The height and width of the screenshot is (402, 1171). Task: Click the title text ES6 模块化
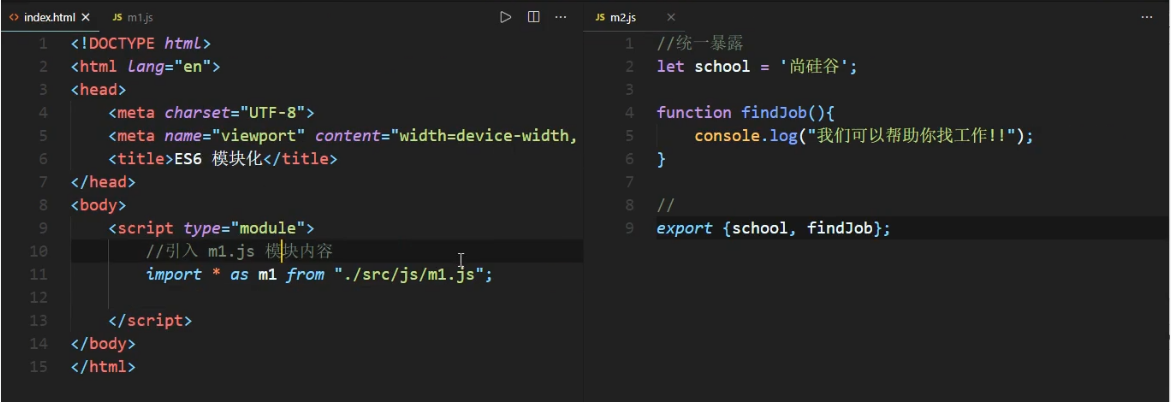(217, 158)
